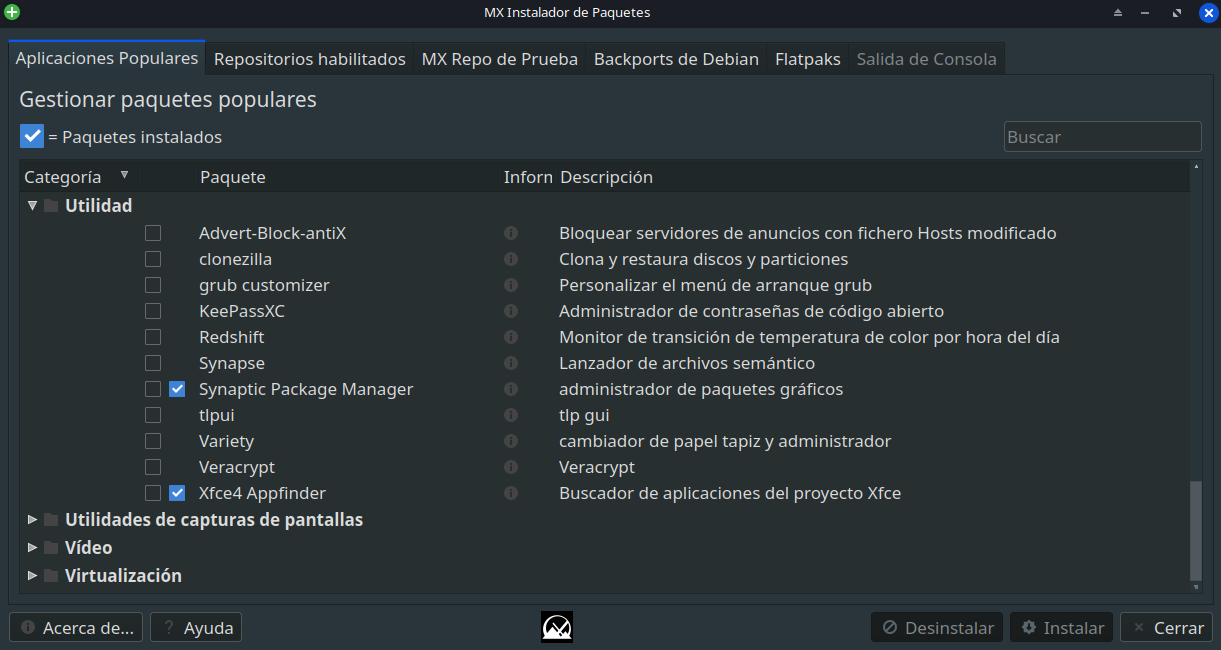
Task: Open info for Advert-Block-antiX
Action: pyautogui.click(x=510, y=233)
